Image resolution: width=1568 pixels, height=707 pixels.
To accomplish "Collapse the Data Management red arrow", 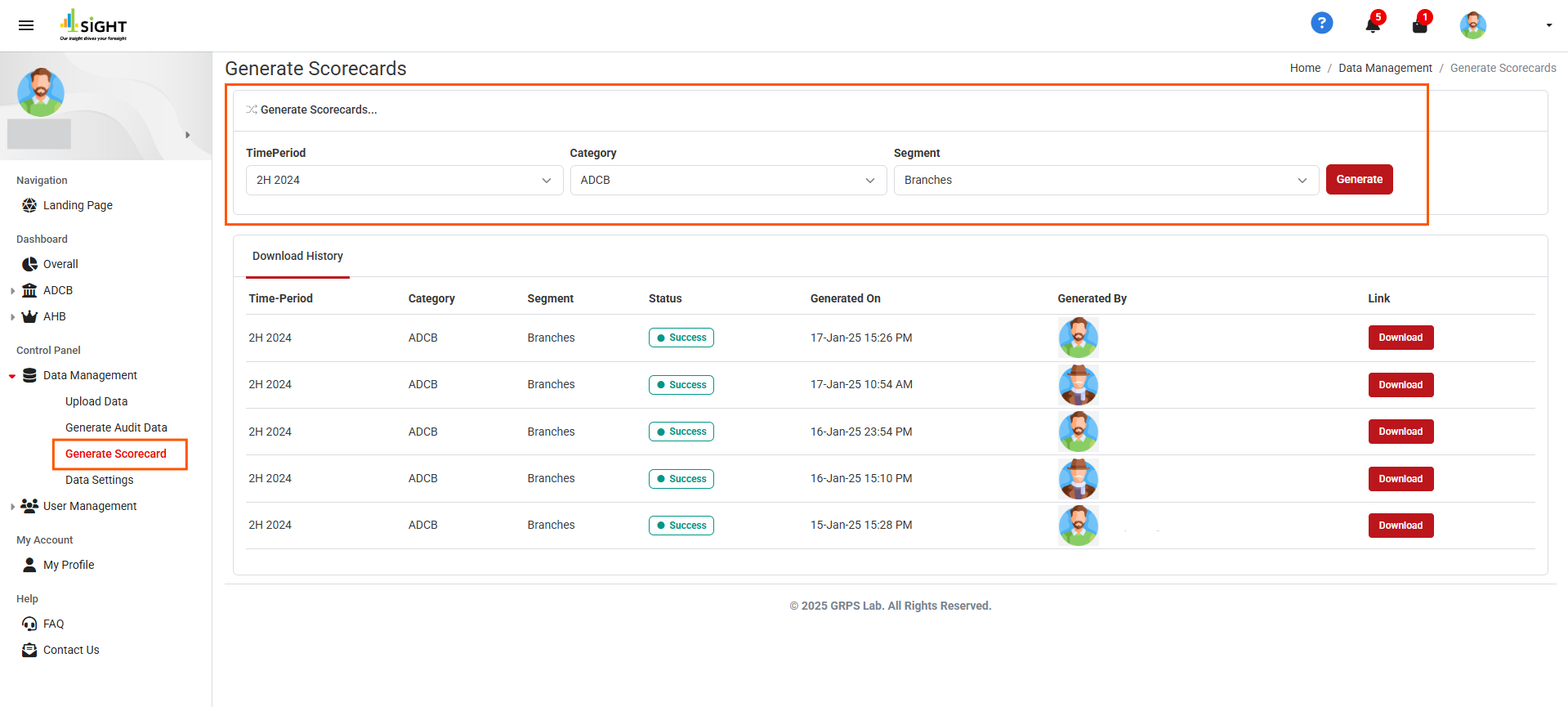I will [12, 376].
